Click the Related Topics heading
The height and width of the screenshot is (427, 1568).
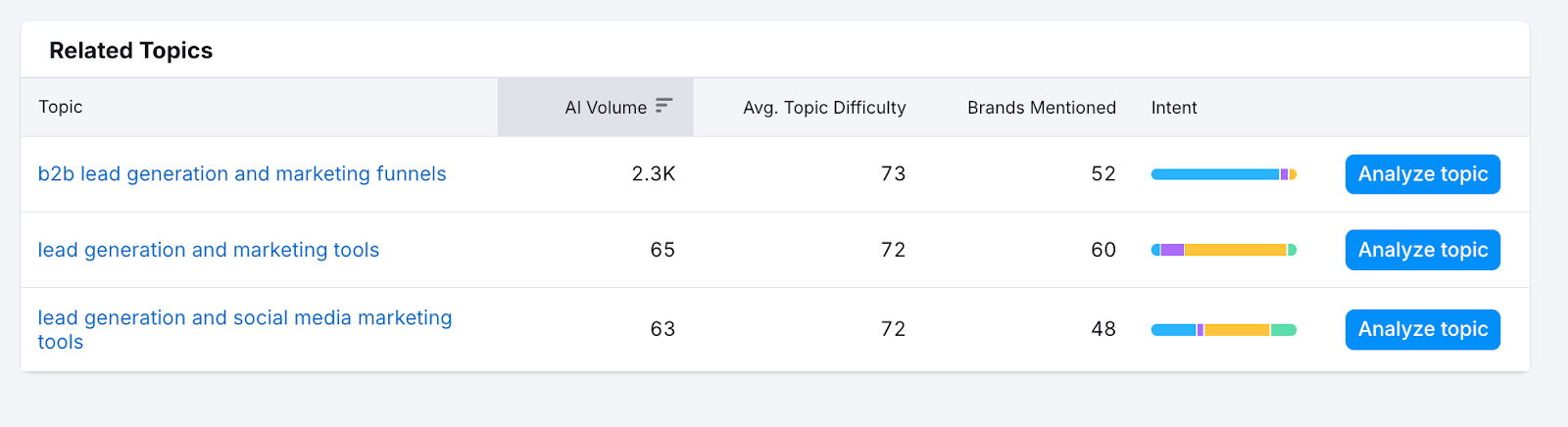tap(131, 51)
